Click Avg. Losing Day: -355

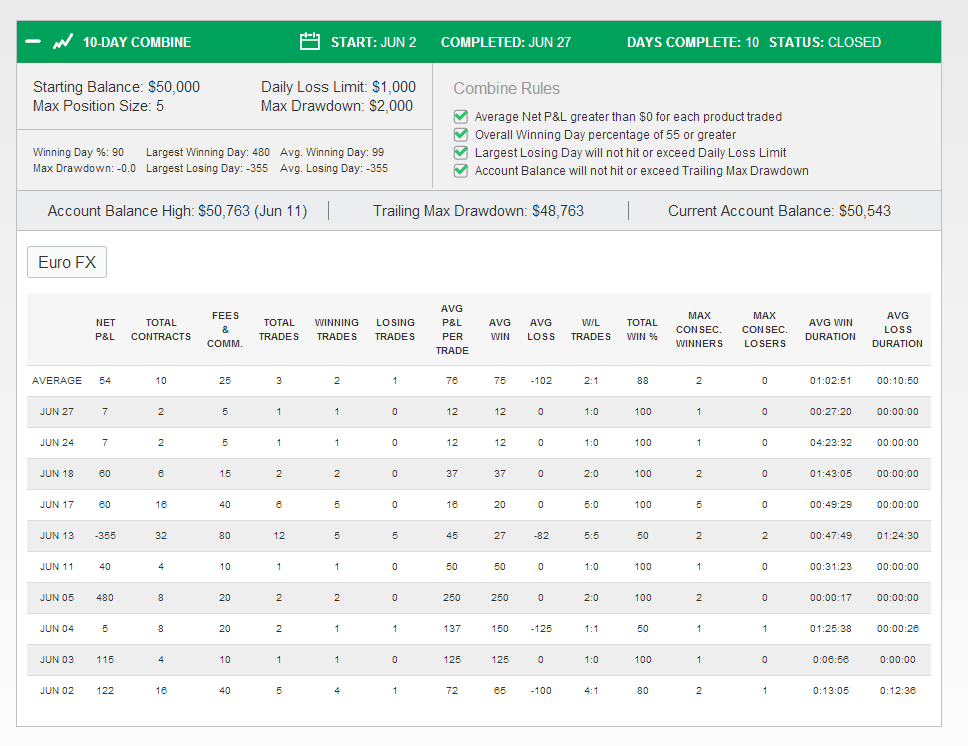[x=334, y=168]
